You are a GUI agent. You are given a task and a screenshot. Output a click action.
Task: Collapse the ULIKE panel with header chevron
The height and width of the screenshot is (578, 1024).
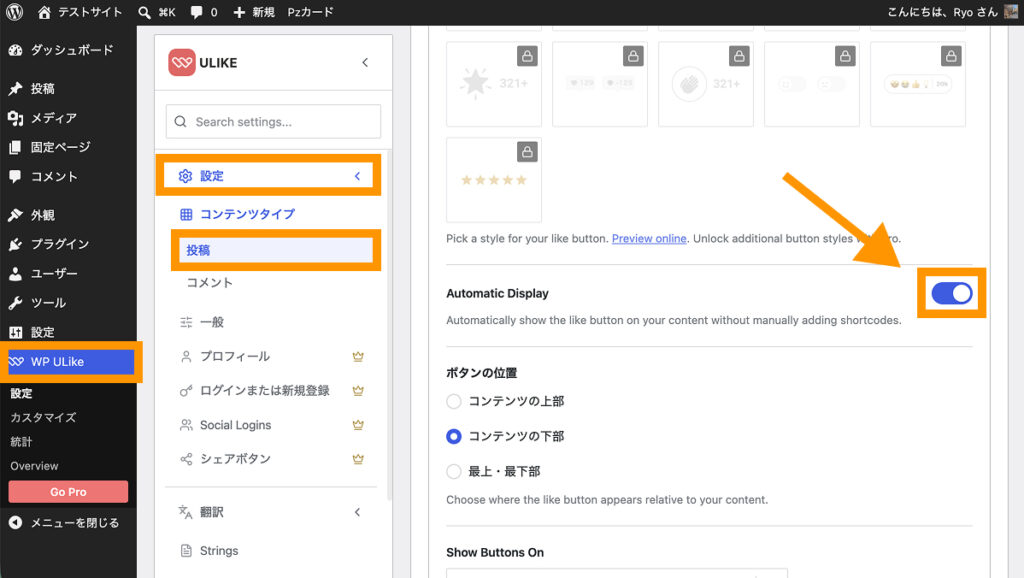[365, 63]
